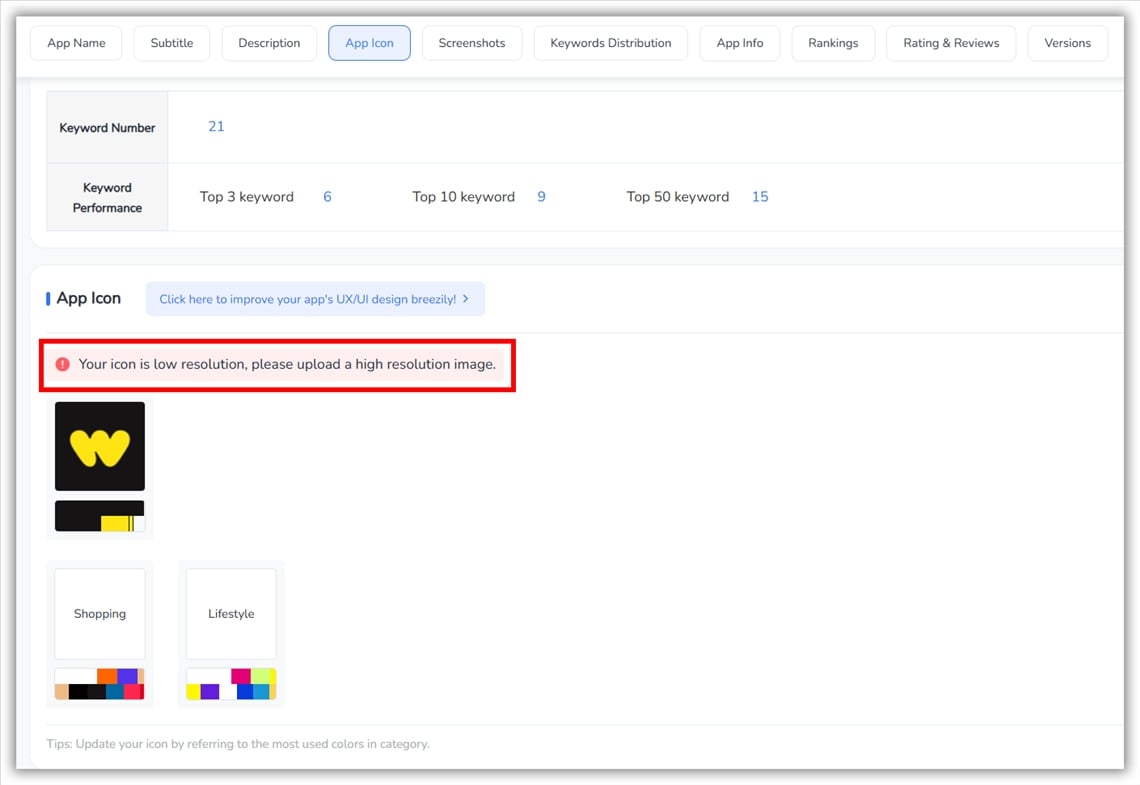This screenshot has width=1140, height=785.
Task: Click the Top 50 keyword count 15
Action: (x=760, y=197)
